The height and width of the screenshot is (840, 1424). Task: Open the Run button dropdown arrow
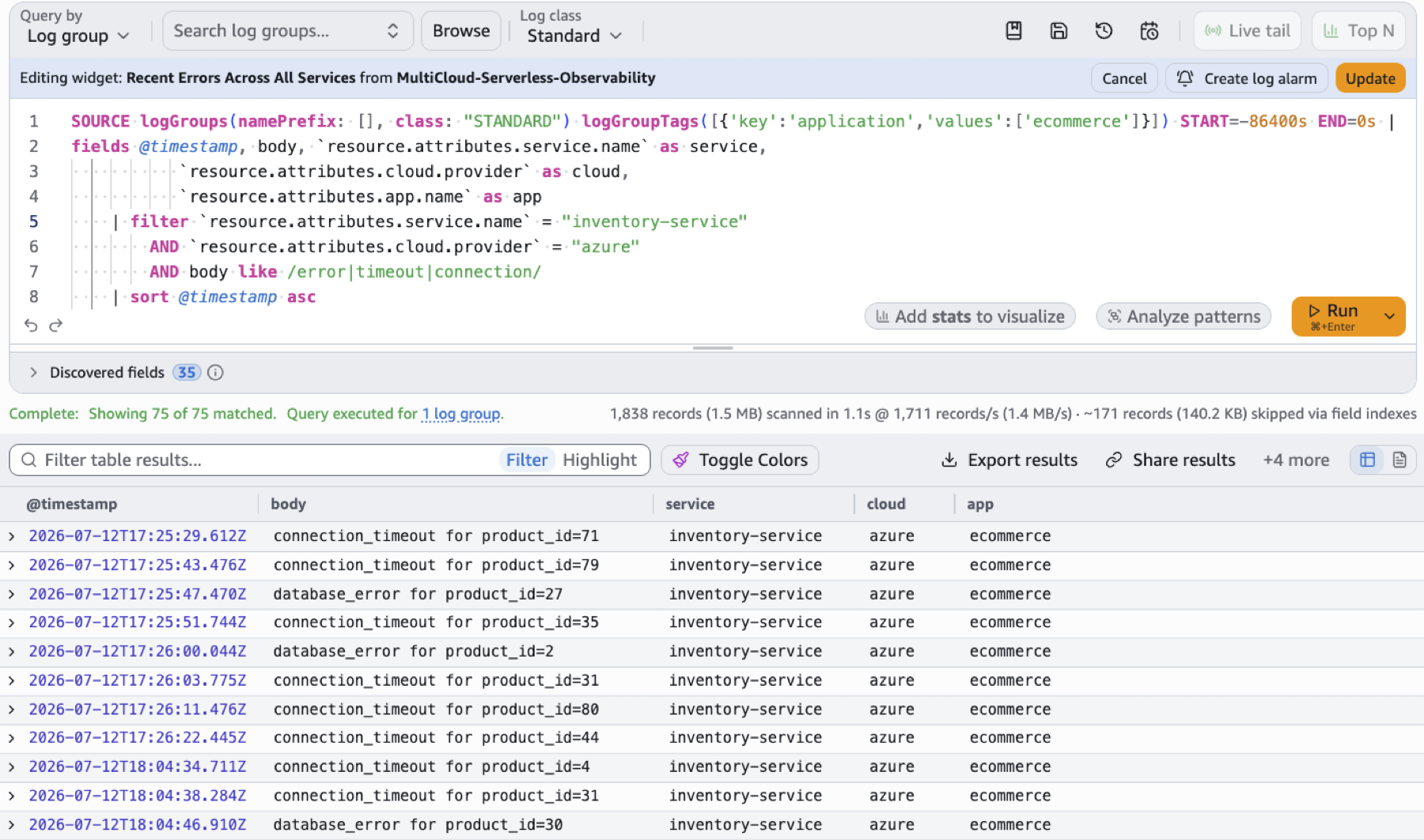[x=1389, y=316]
